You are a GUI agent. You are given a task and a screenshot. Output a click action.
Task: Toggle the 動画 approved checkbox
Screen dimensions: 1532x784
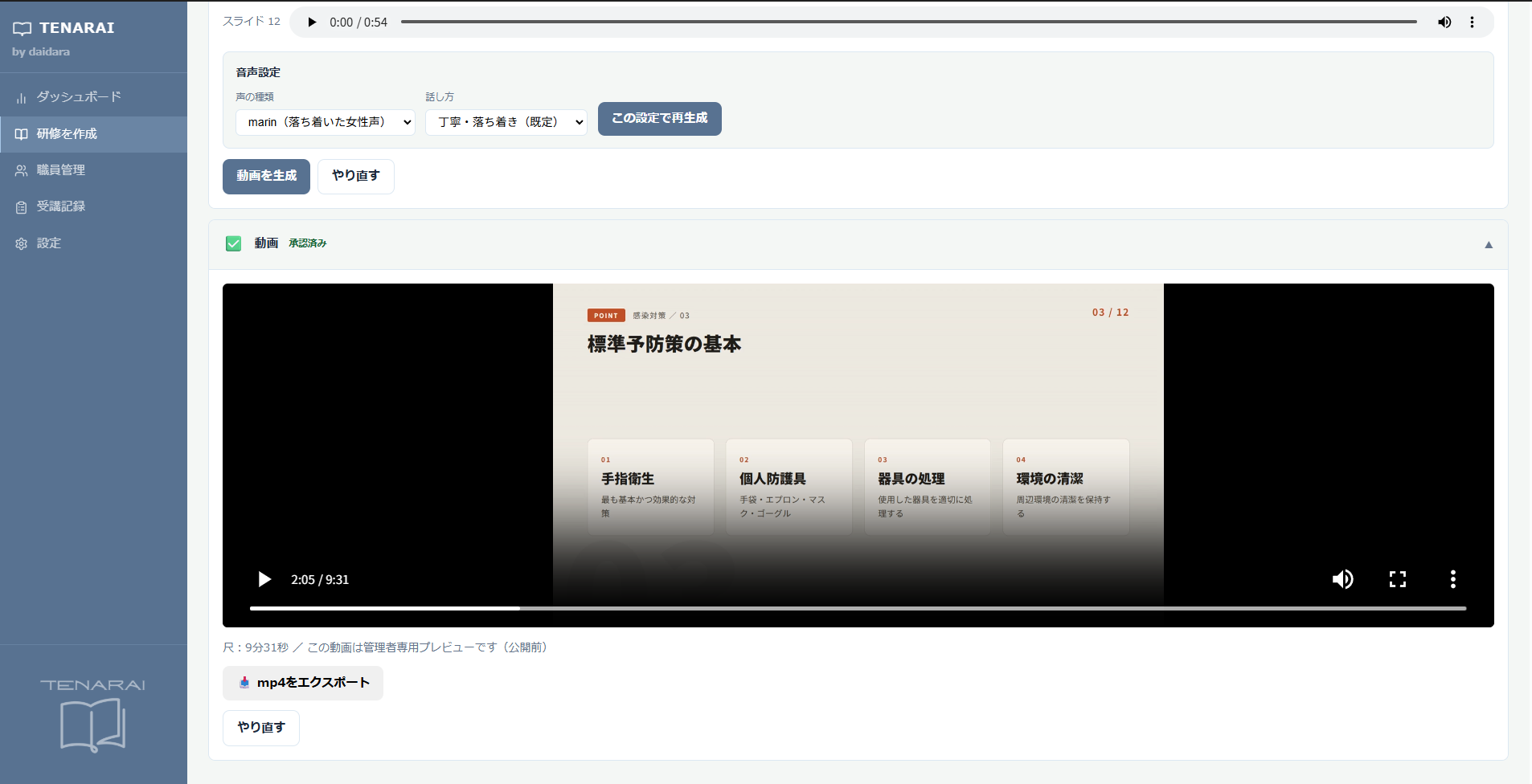234,243
